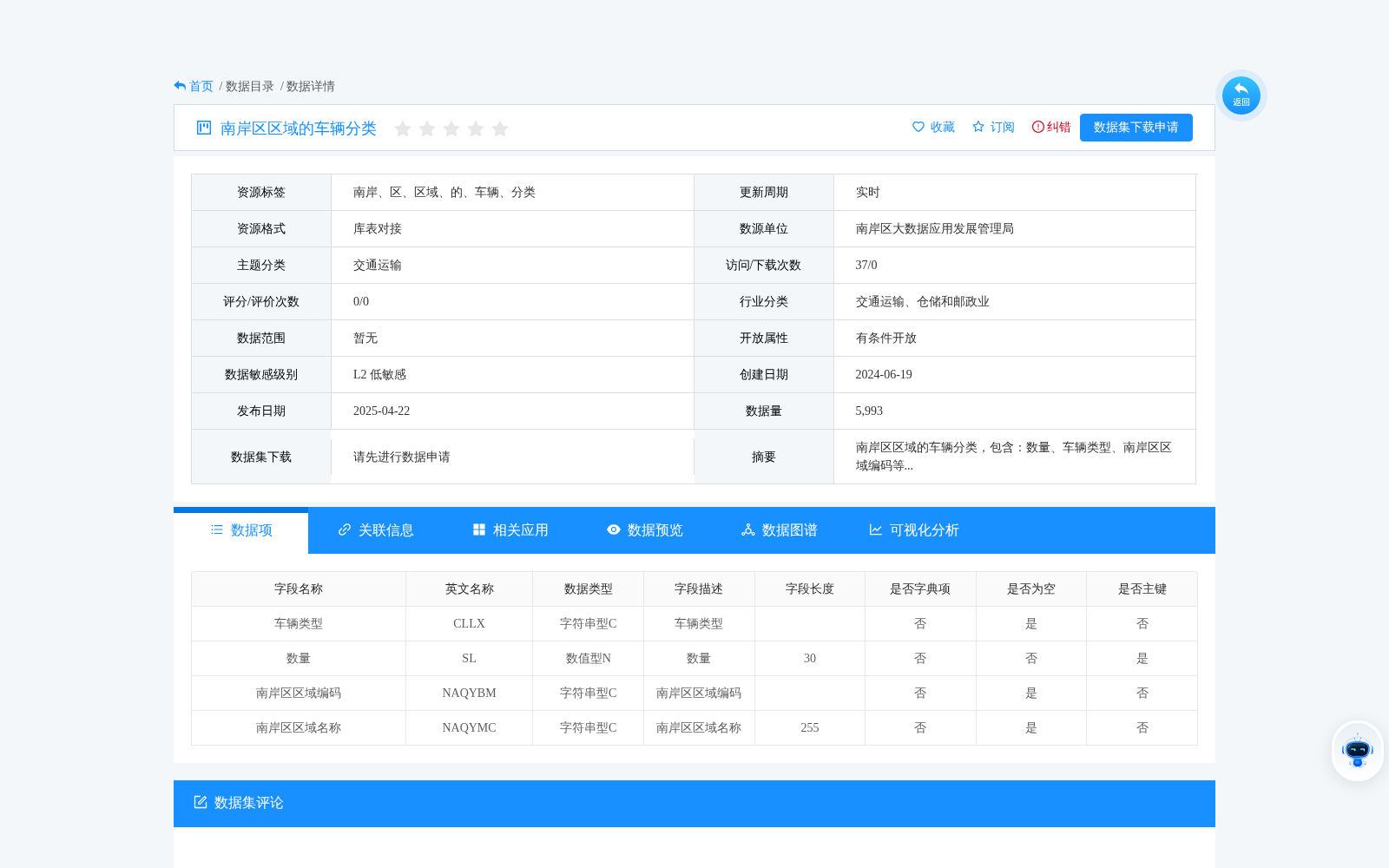Click 南岸区区域名称 in the 字段名称 column

click(299, 727)
